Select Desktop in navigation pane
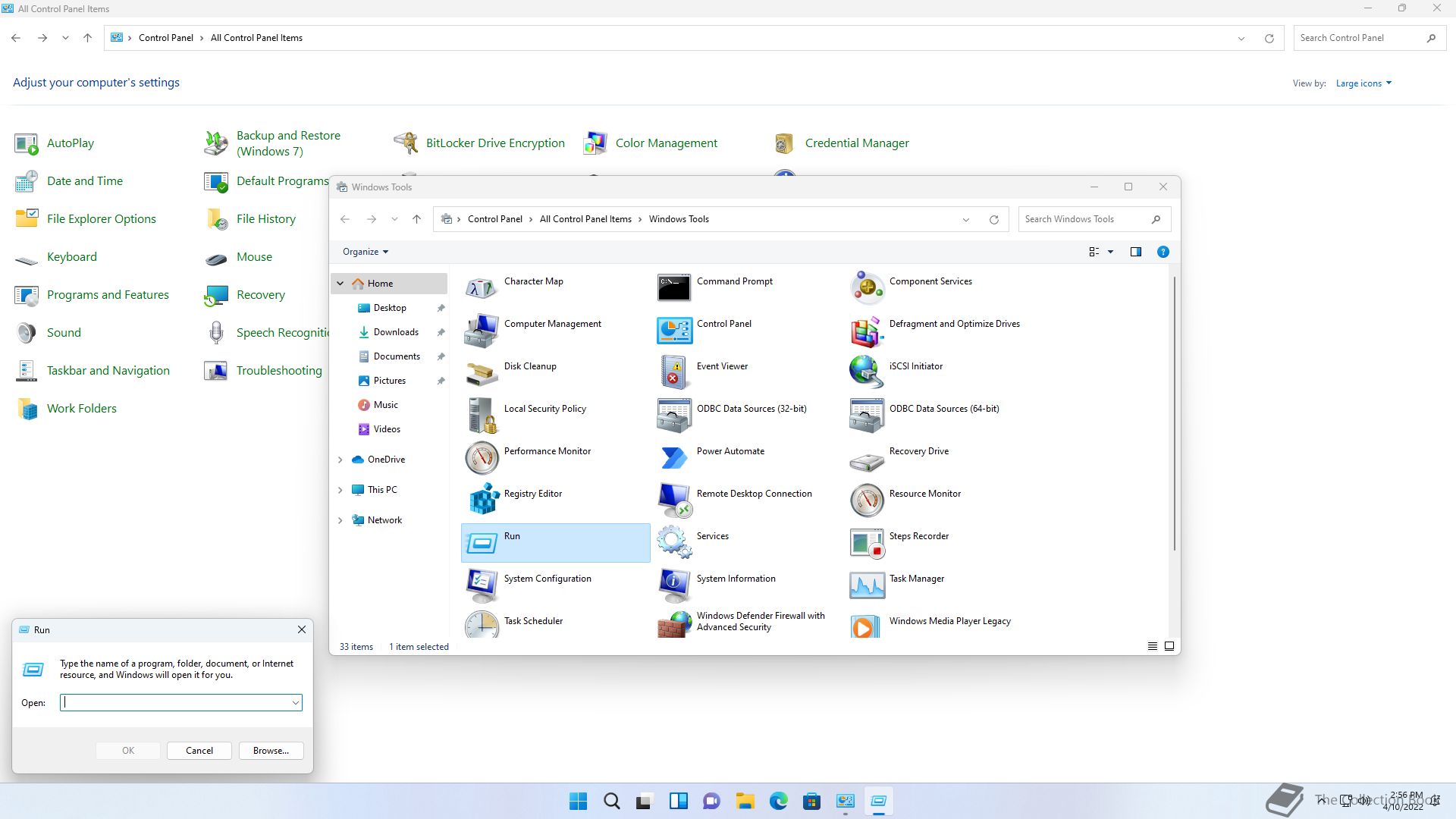Screen dimensions: 1456x819 390,308
